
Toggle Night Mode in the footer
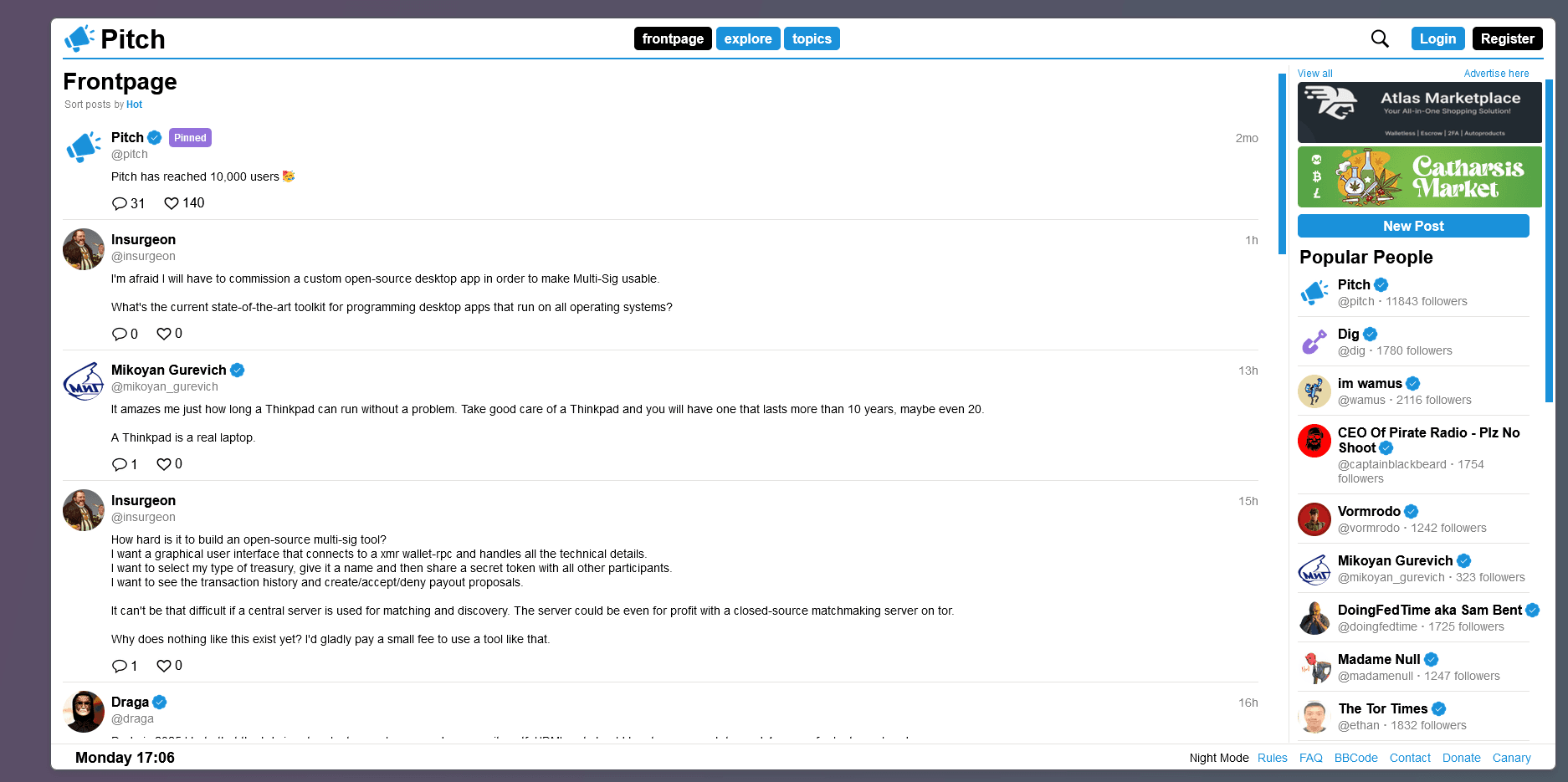pos(1218,758)
